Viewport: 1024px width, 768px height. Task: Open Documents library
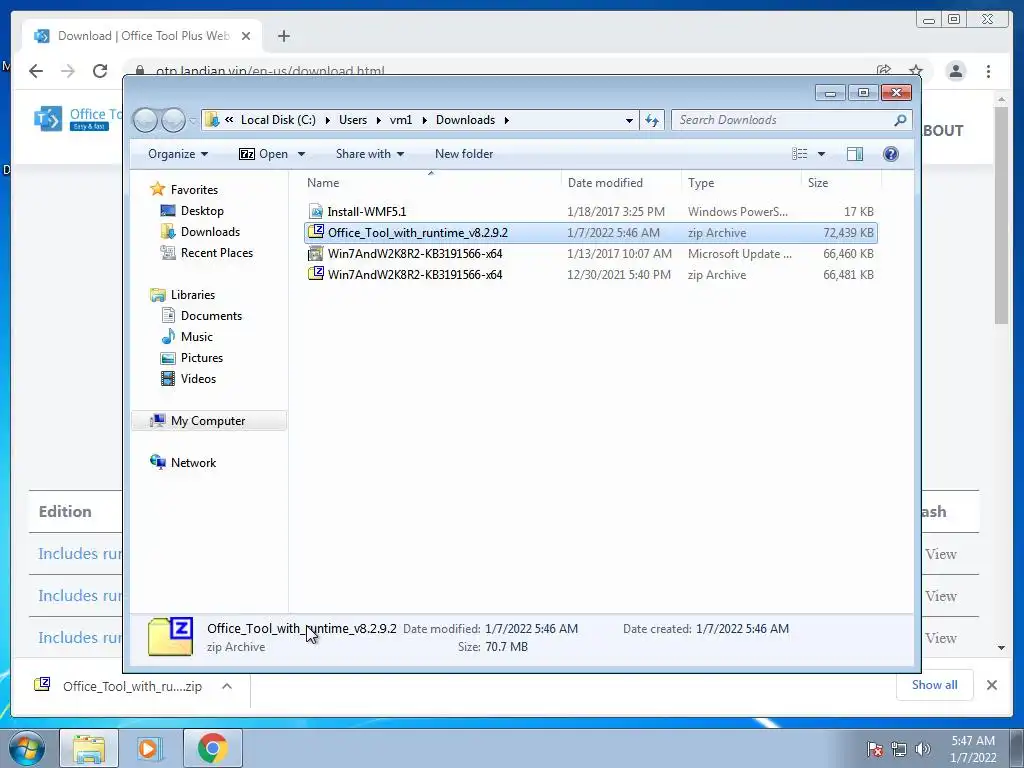(x=211, y=315)
